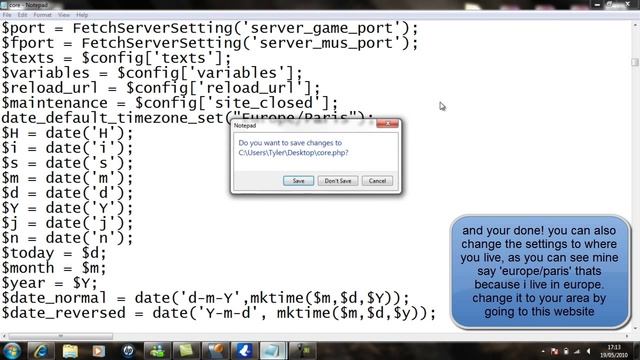Open the green Sticky Notes taskbar icon

coord(186,351)
